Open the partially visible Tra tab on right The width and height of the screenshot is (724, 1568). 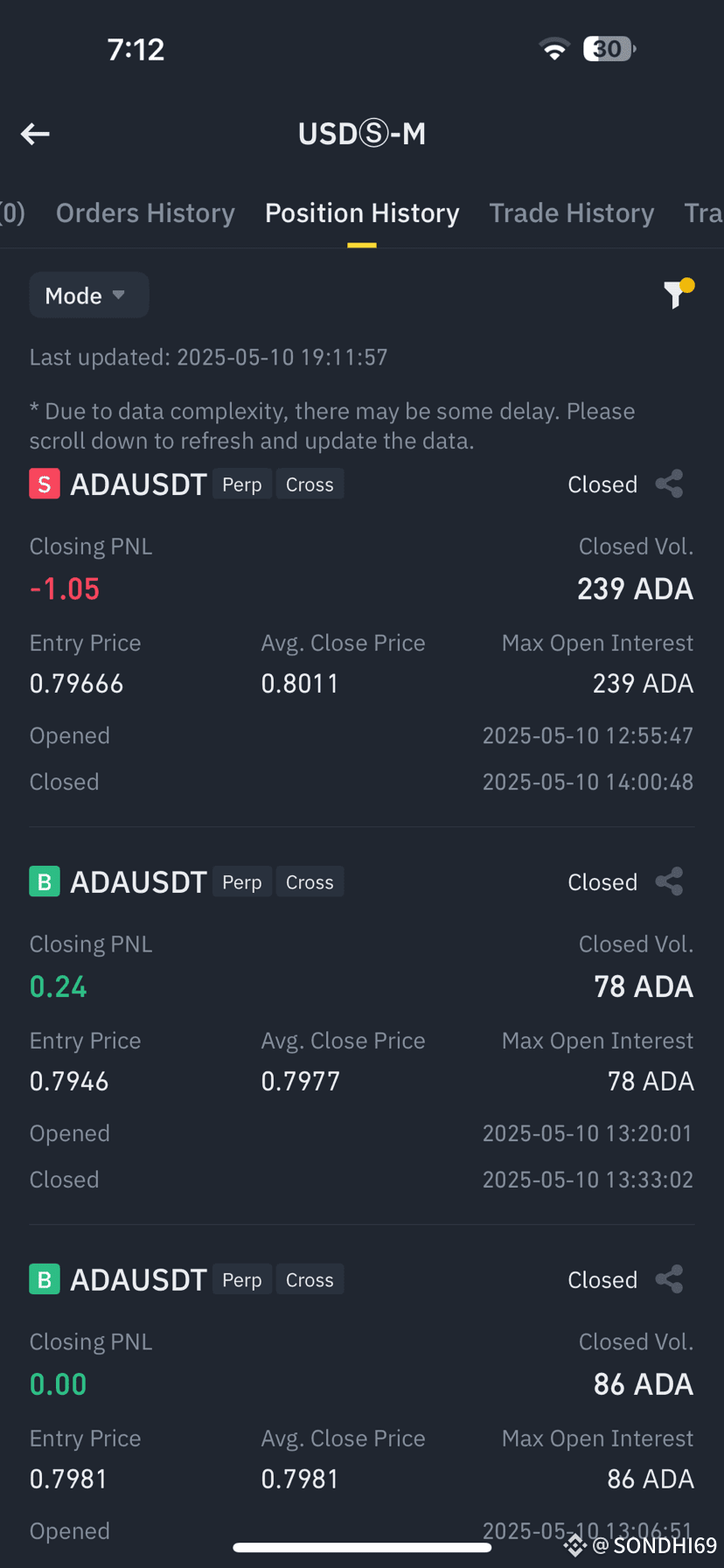click(x=703, y=213)
